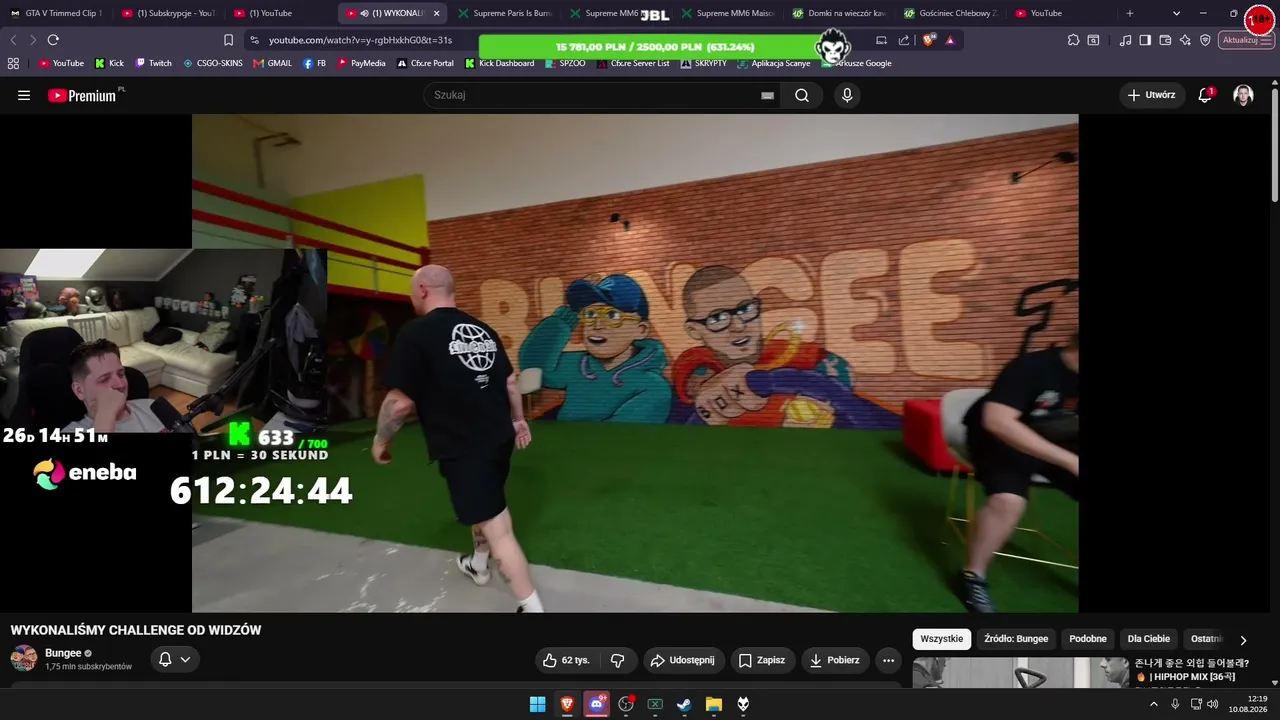The width and height of the screenshot is (1280, 720).
Task: Select the Podobne filter chip
Action: coord(1088,639)
